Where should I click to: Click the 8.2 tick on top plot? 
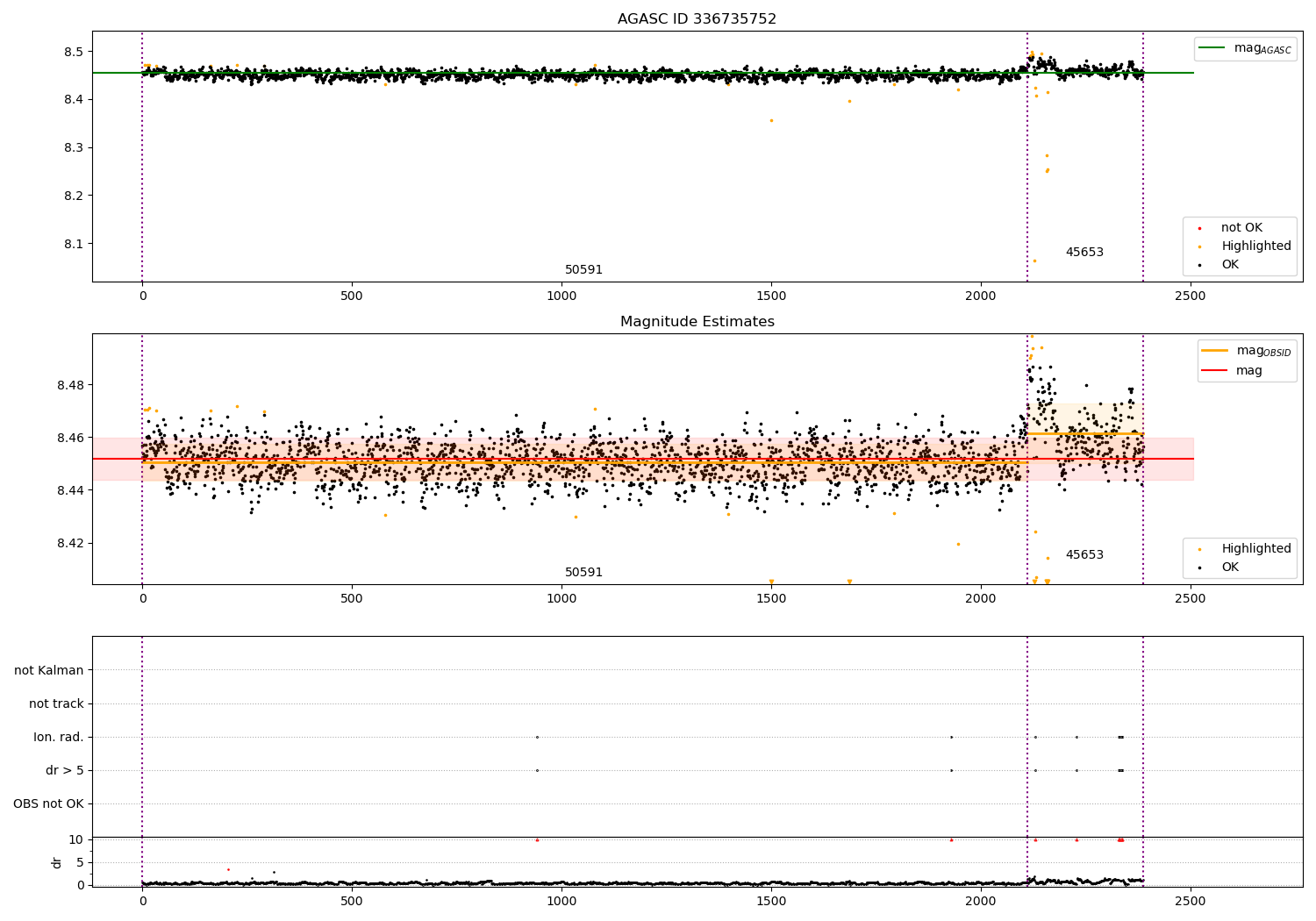pos(75,196)
